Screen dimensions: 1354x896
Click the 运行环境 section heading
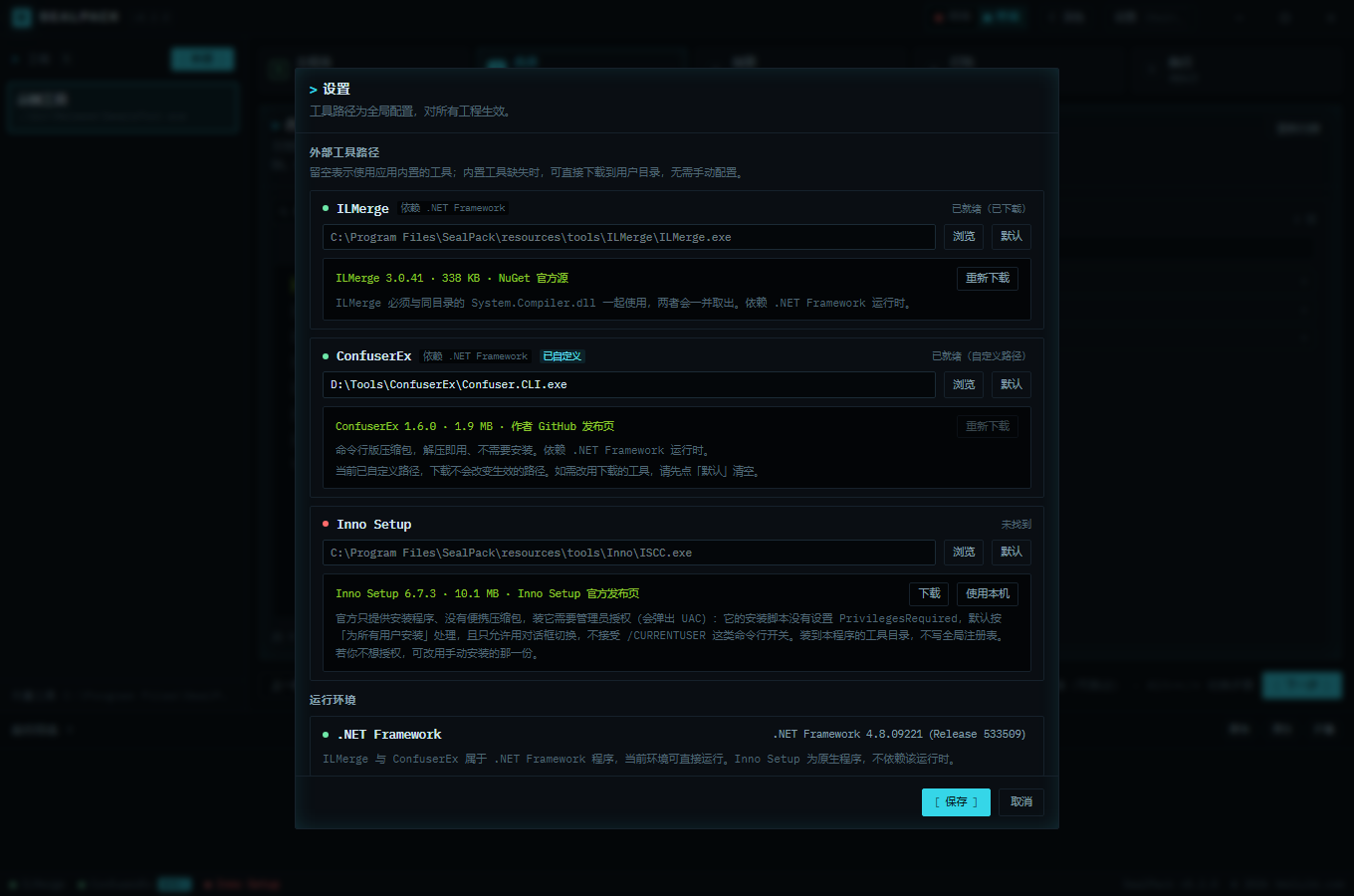[333, 700]
